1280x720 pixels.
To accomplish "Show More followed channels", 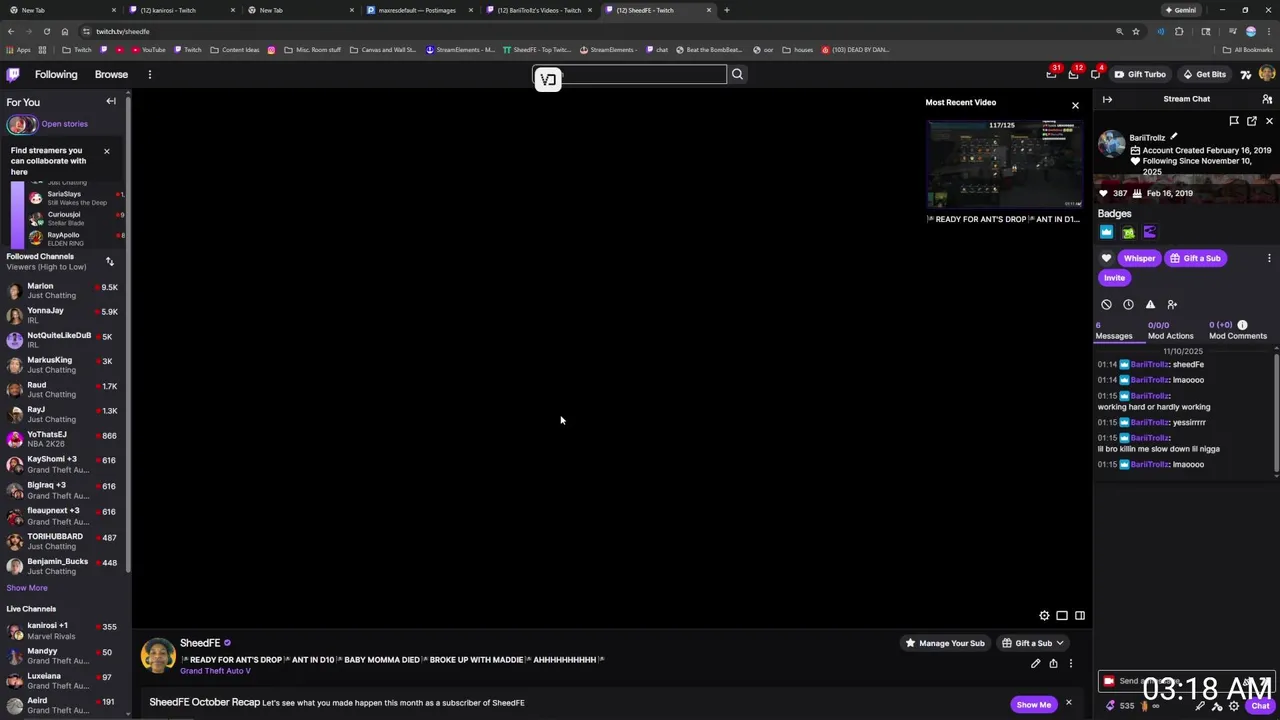I will coord(27,588).
